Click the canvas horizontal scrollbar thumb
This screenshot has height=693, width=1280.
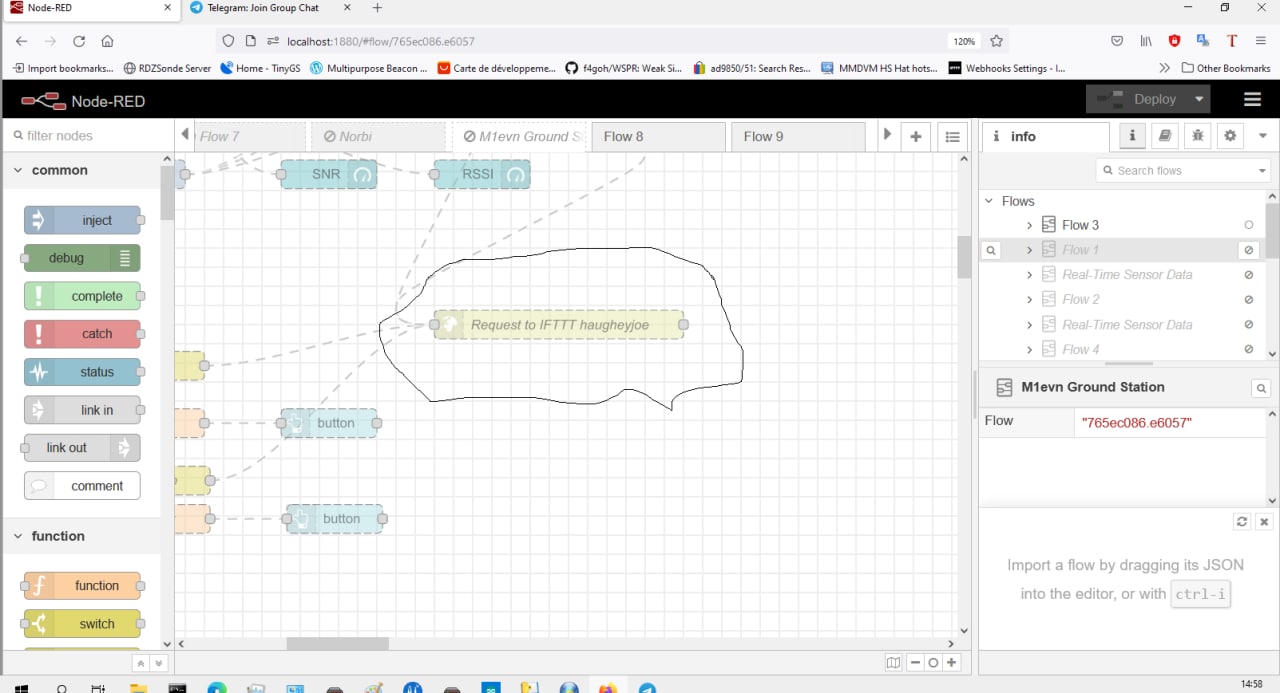point(337,644)
